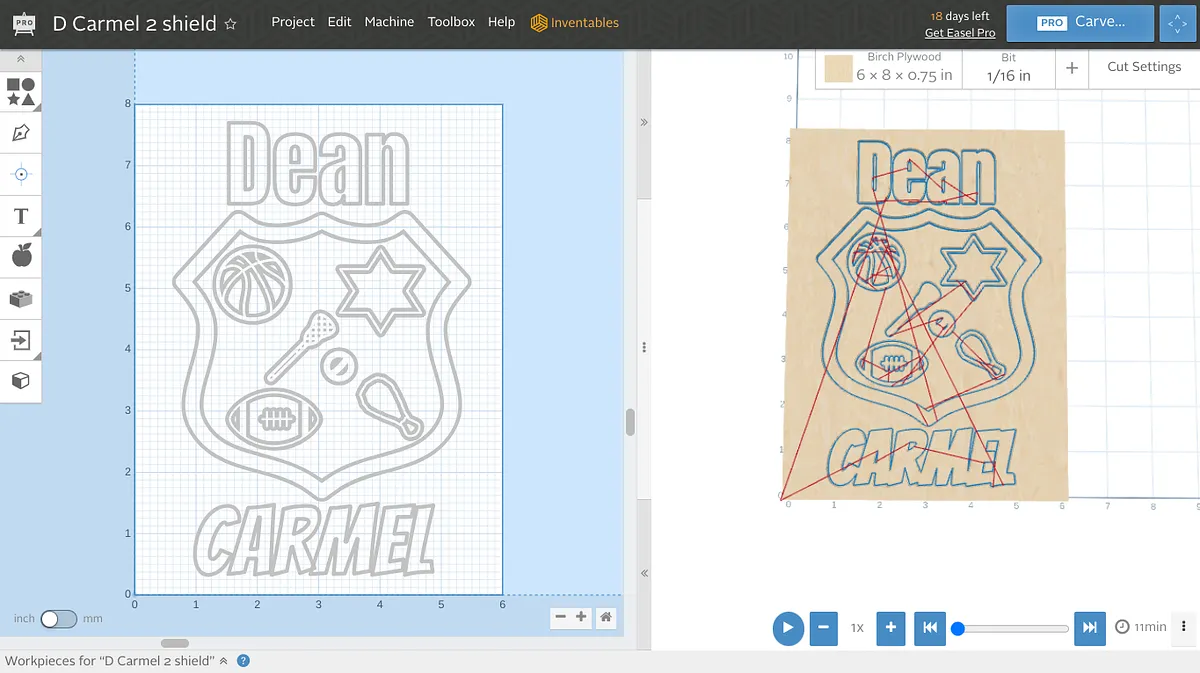Favorite the project with the star icon

click(x=231, y=24)
